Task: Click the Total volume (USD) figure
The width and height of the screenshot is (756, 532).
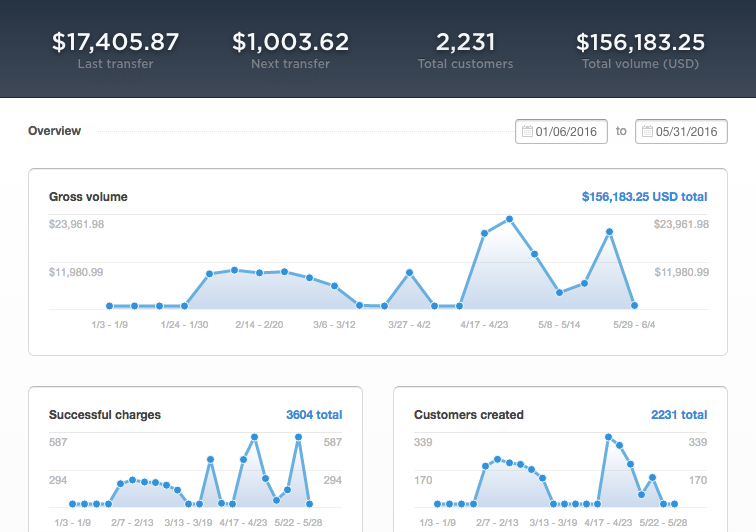Action: point(640,42)
